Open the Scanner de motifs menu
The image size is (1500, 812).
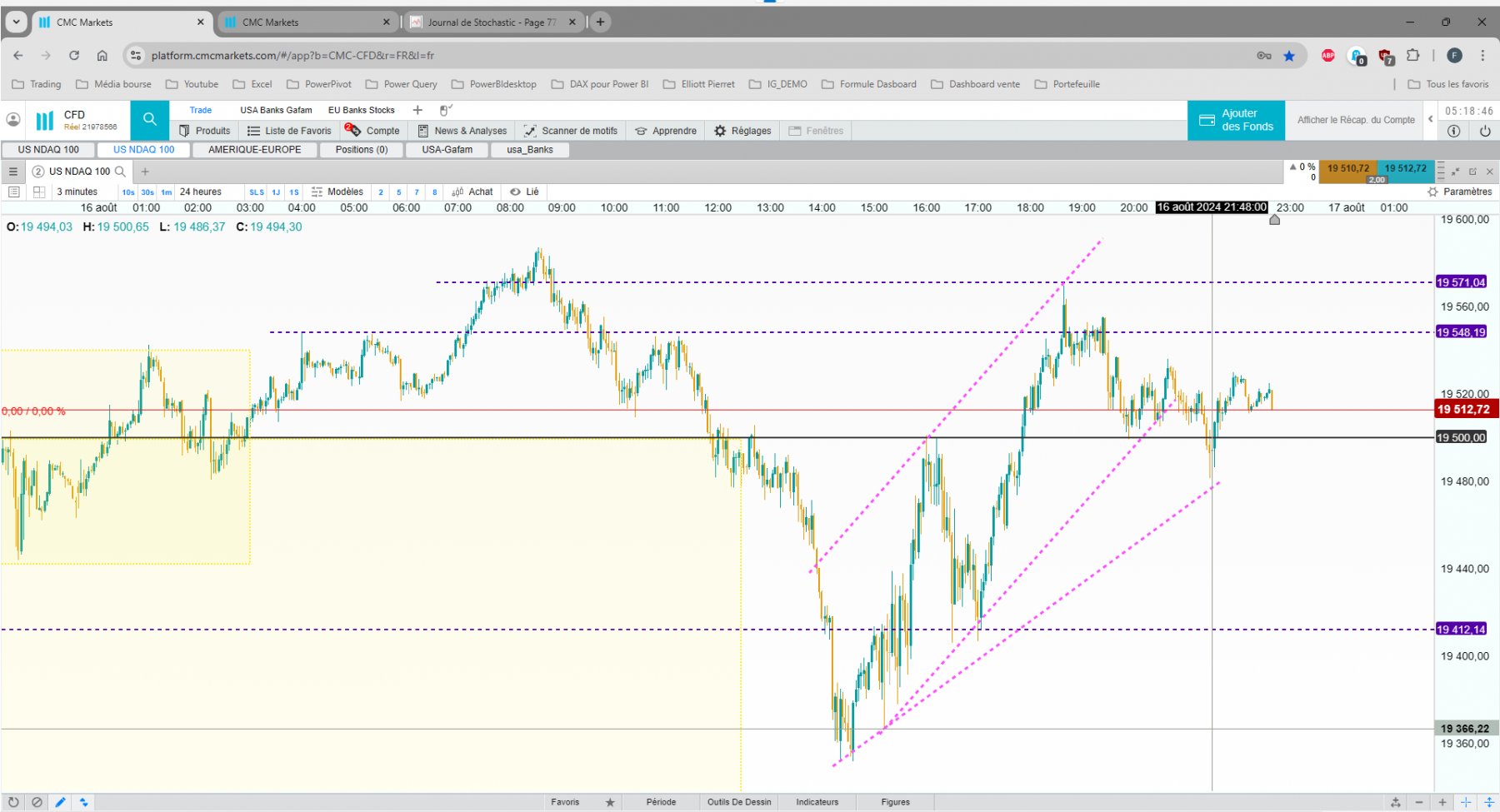click(x=571, y=131)
